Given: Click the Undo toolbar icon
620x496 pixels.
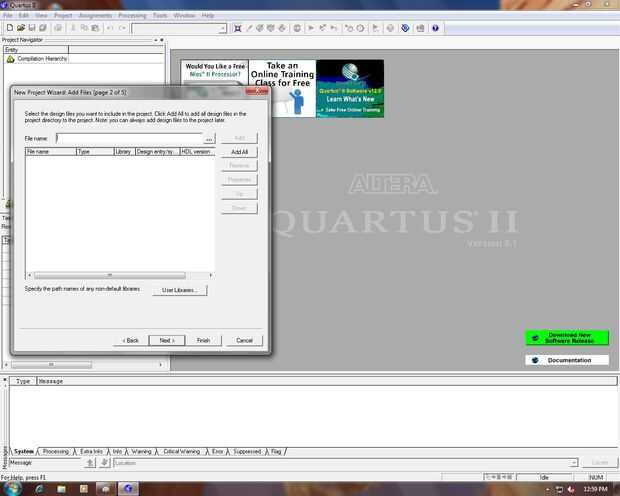Looking at the screenshot, I should pos(110,28).
